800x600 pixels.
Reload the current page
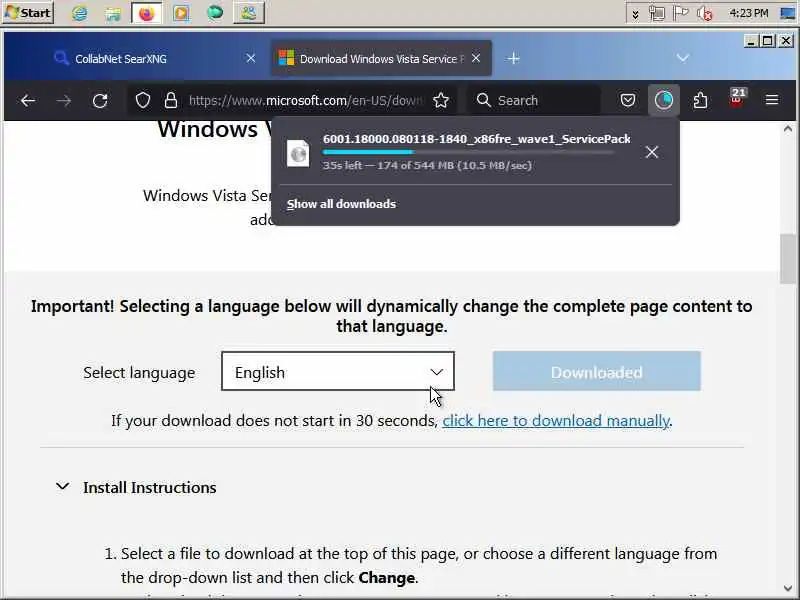(100, 101)
